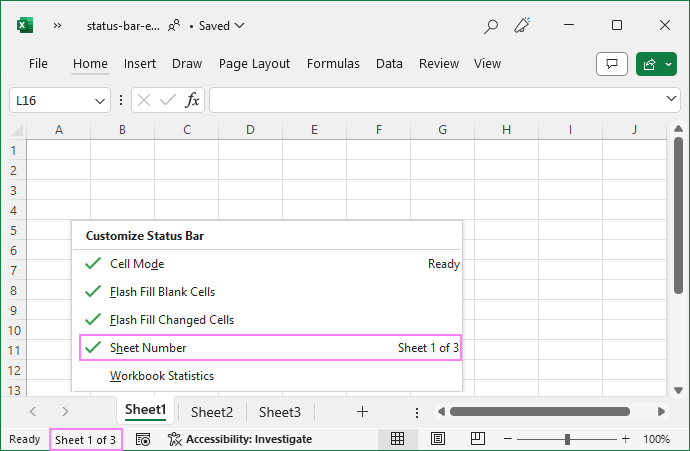Expand the Name Box dropdown arrow

click(100, 100)
